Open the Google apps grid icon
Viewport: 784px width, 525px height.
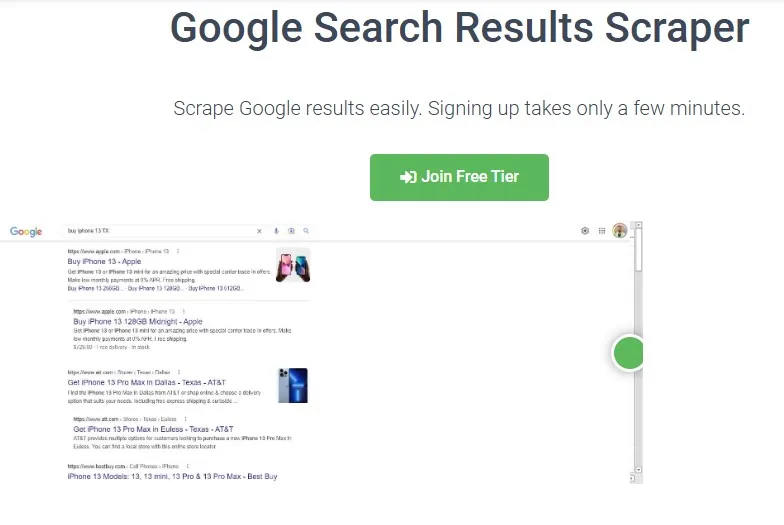pos(602,231)
